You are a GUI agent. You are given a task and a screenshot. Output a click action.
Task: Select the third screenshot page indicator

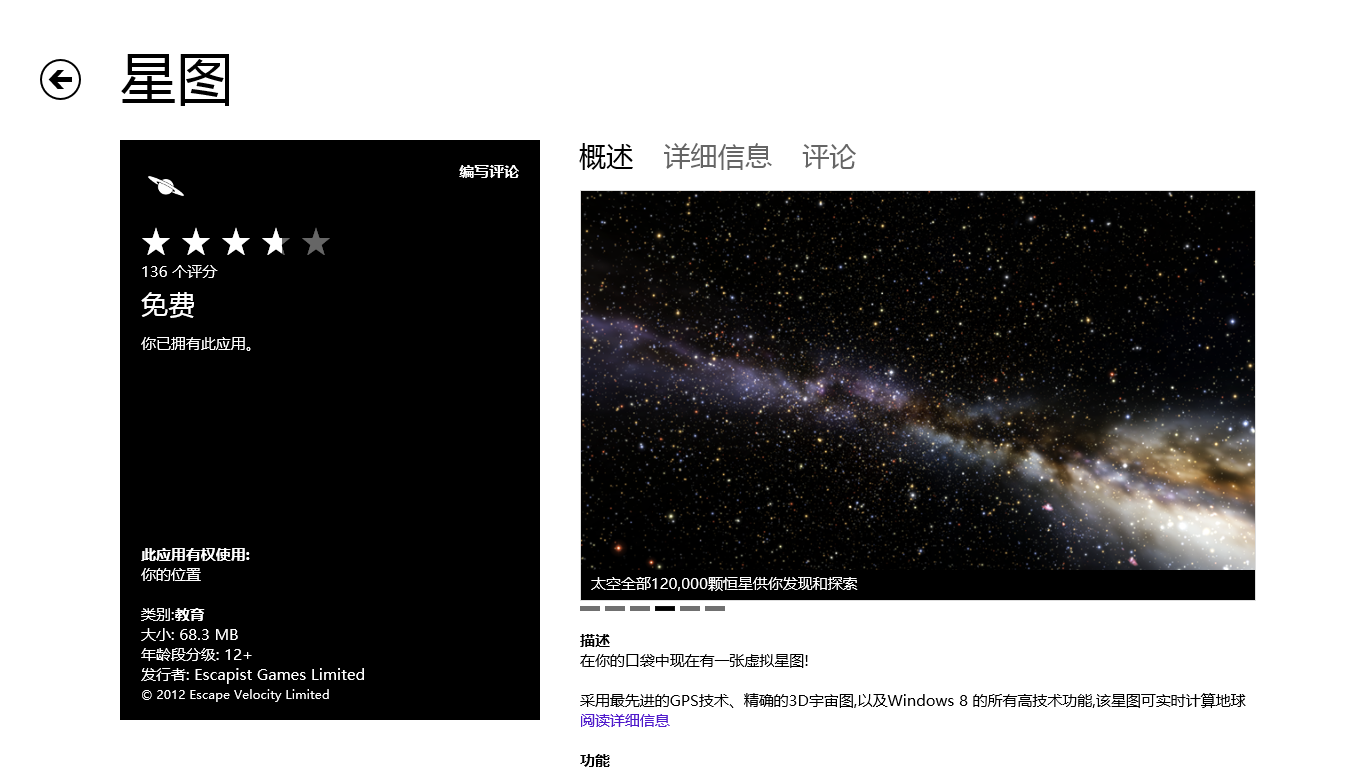coord(640,608)
